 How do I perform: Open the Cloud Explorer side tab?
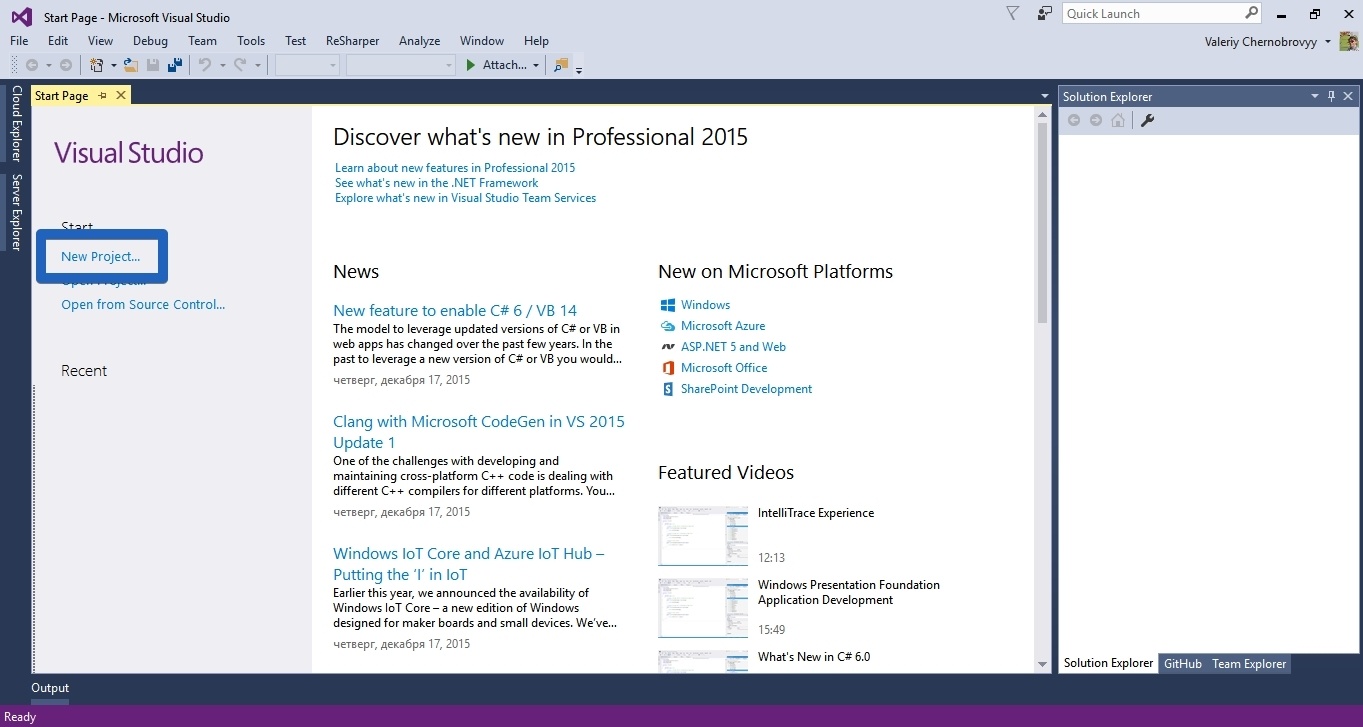tap(16, 124)
